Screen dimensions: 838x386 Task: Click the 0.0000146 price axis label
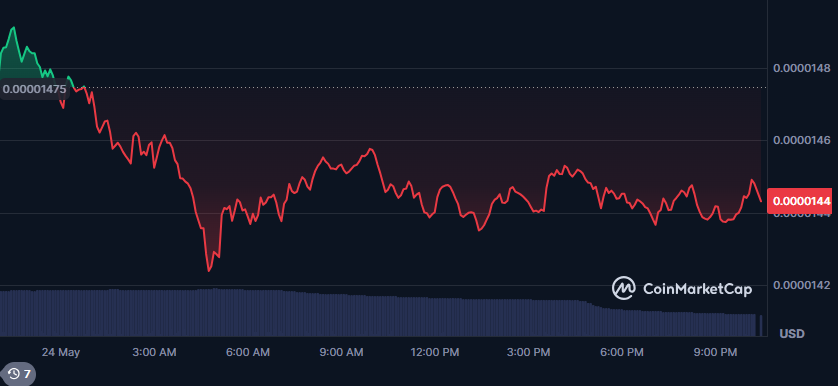coord(801,140)
